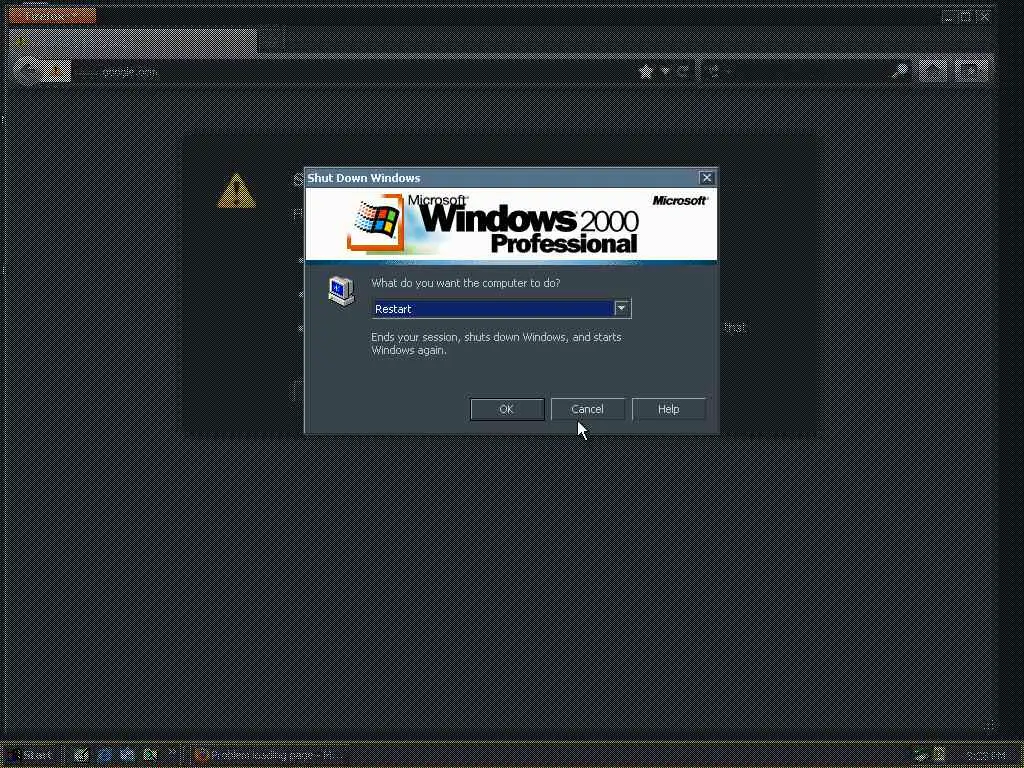Open Firefox bookmarks toolbar button
This screenshot has width=1024, height=768.
pos(970,71)
